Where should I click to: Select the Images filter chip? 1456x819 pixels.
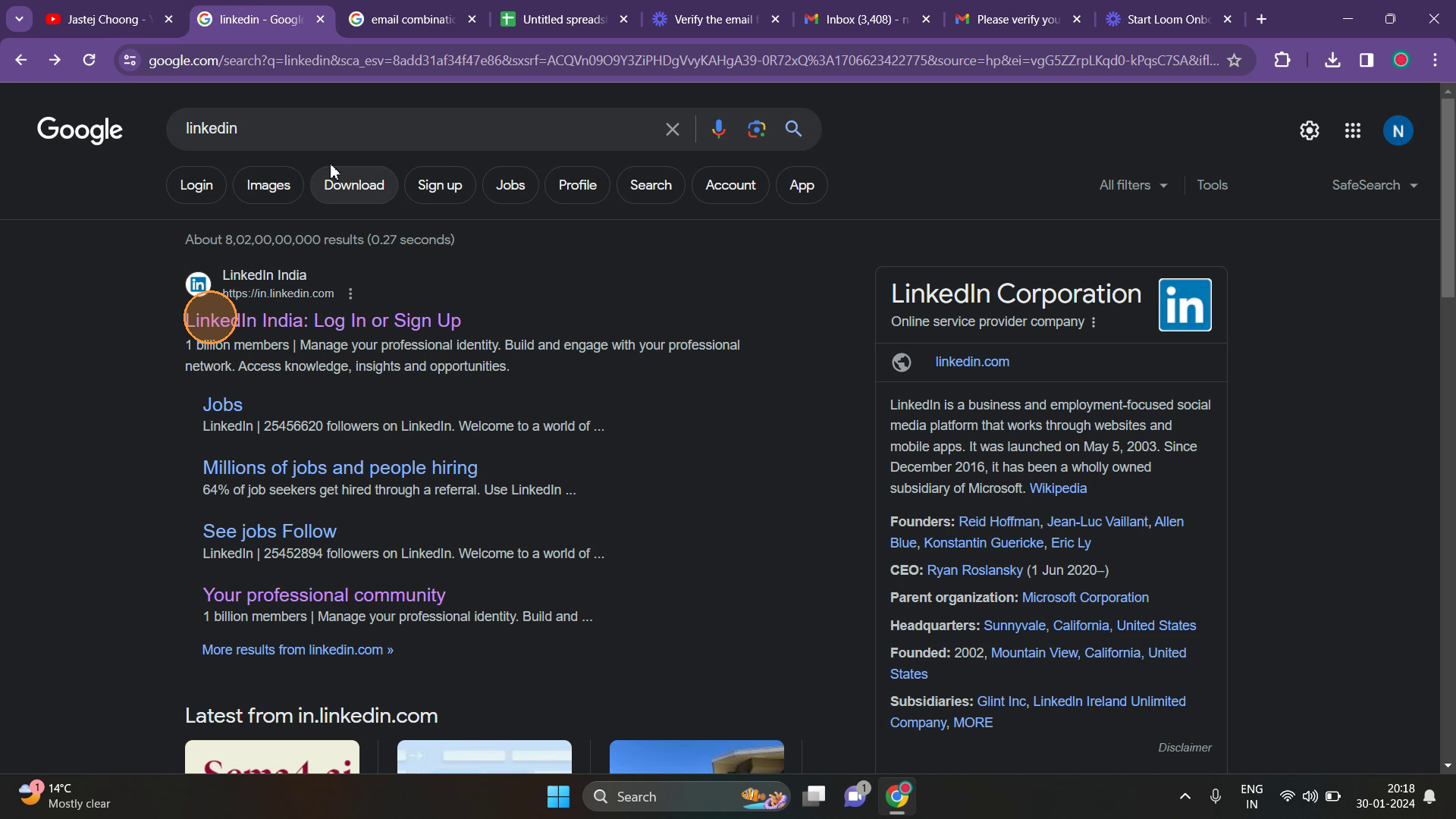(x=268, y=185)
